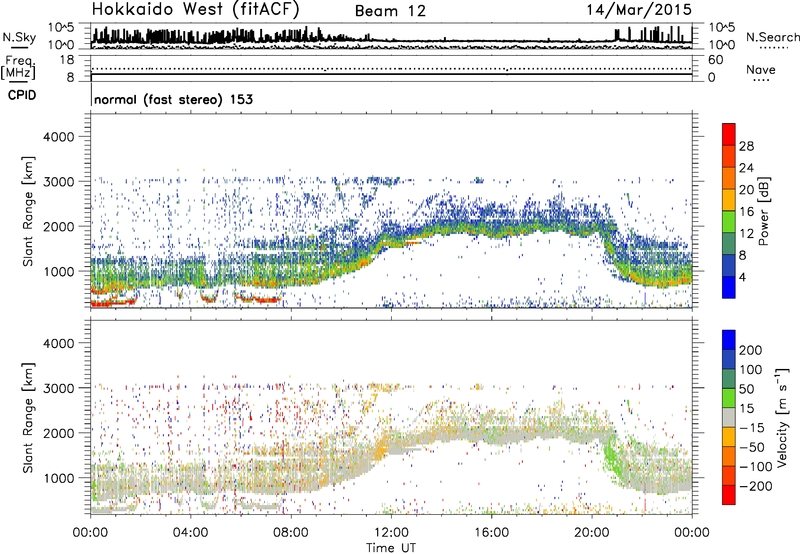Click the '2000' range tick in velocity panel
This screenshot has width=800, height=554.
tap(59, 433)
